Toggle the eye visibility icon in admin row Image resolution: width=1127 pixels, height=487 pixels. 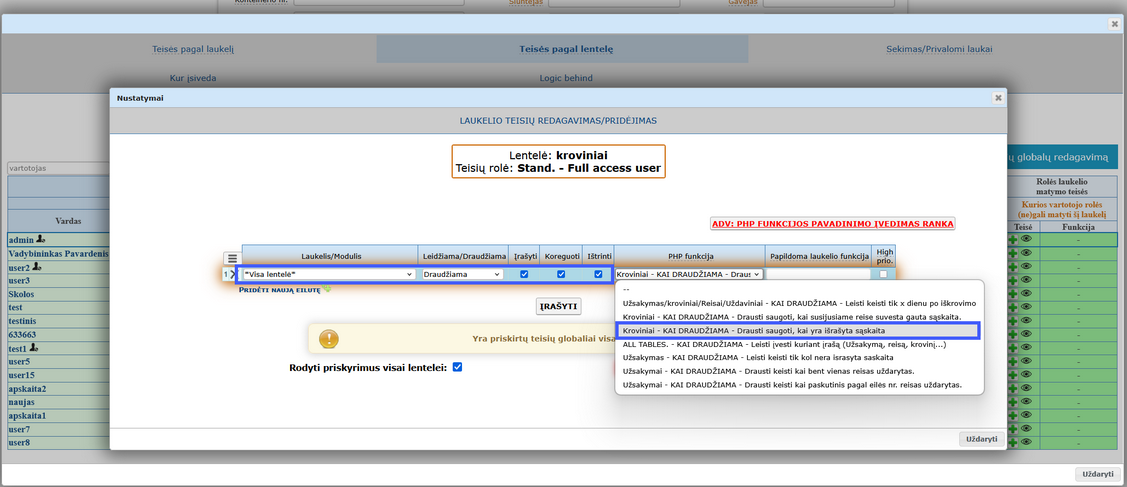tap(1026, 239)
